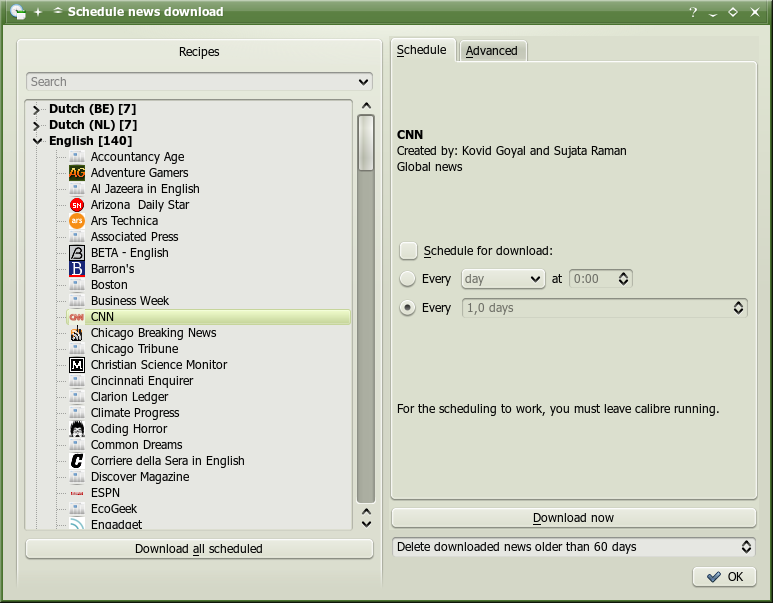Click the Accountancy Age recipe icon
Screen dimensions: 773x603
pos(77,157)
